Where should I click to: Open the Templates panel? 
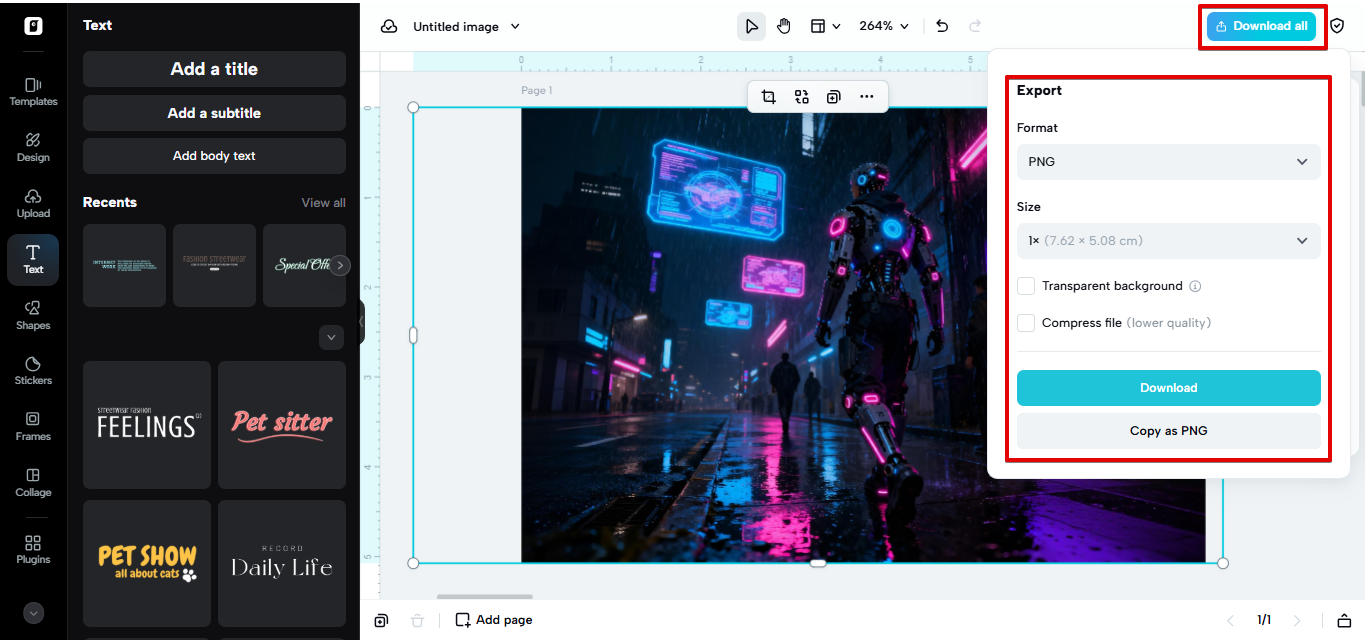[33, 92]
